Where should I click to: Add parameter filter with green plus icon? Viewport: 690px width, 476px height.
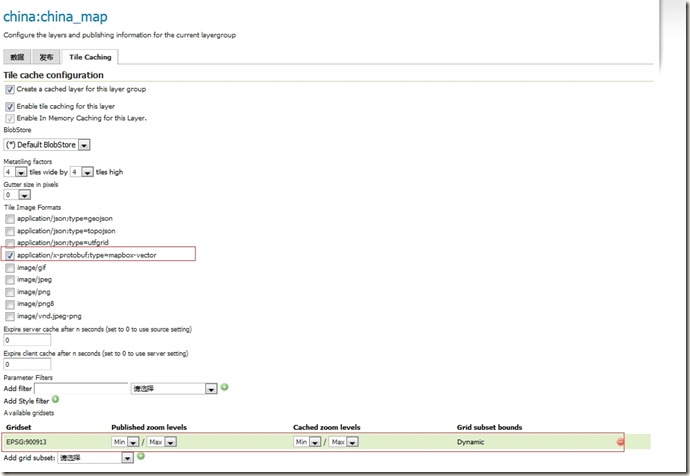click(x=224, y=387)
